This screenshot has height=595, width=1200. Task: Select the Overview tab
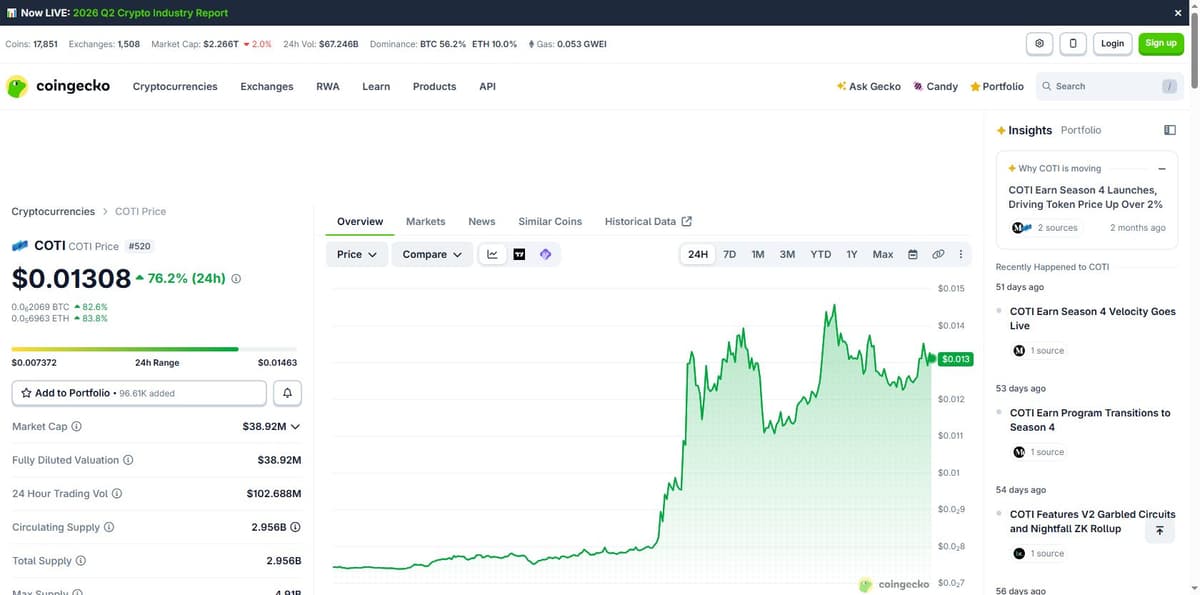[x=360, y=221]
